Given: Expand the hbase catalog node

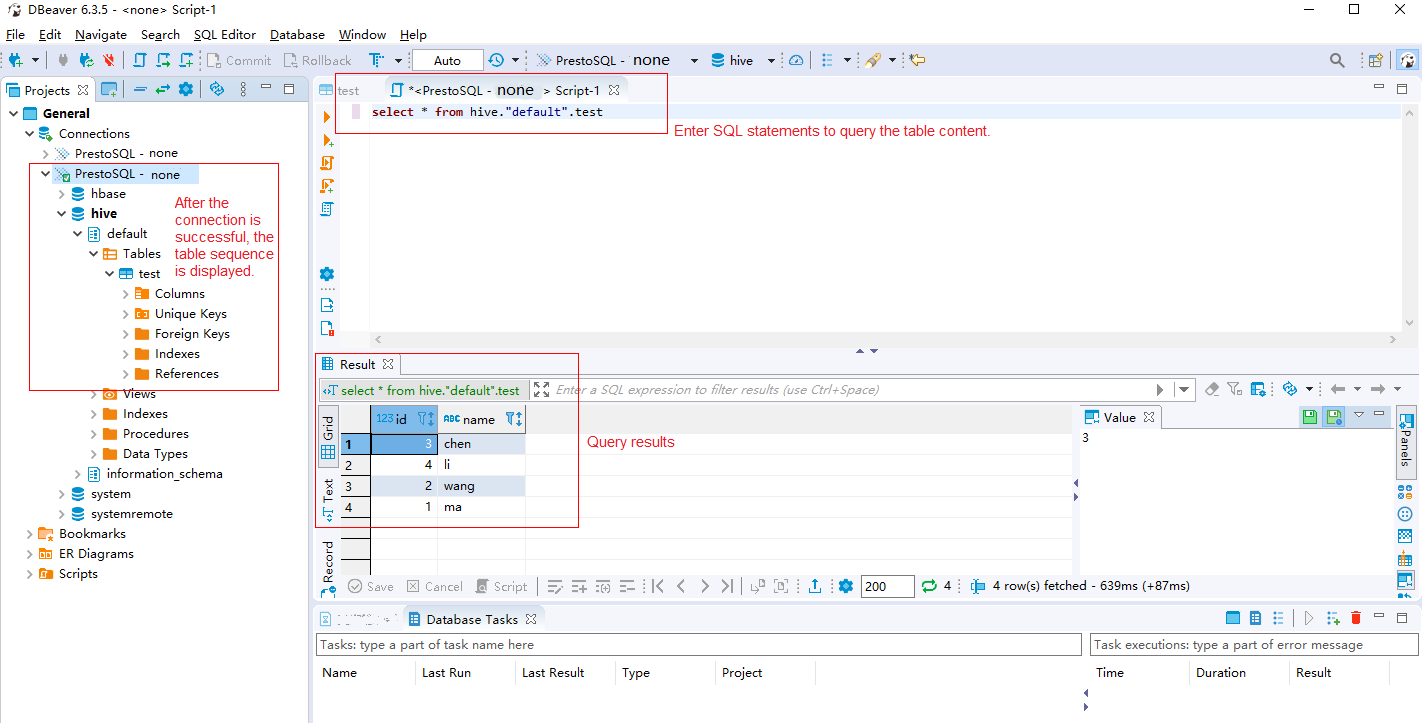Looking at the screenshot, I should 62,193.
